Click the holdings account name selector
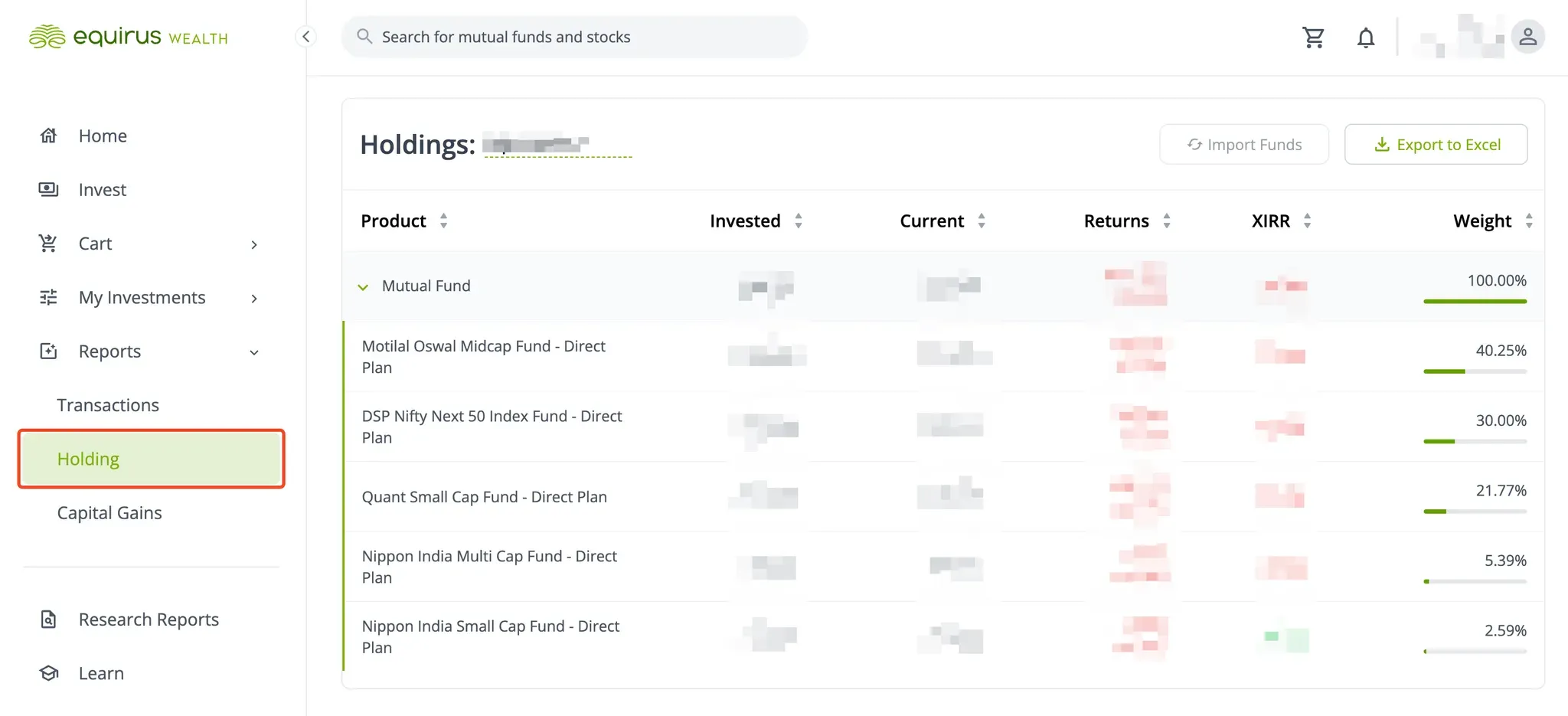Image resolution: width=1568 pixels, height=716 pixels. (558, 145)
